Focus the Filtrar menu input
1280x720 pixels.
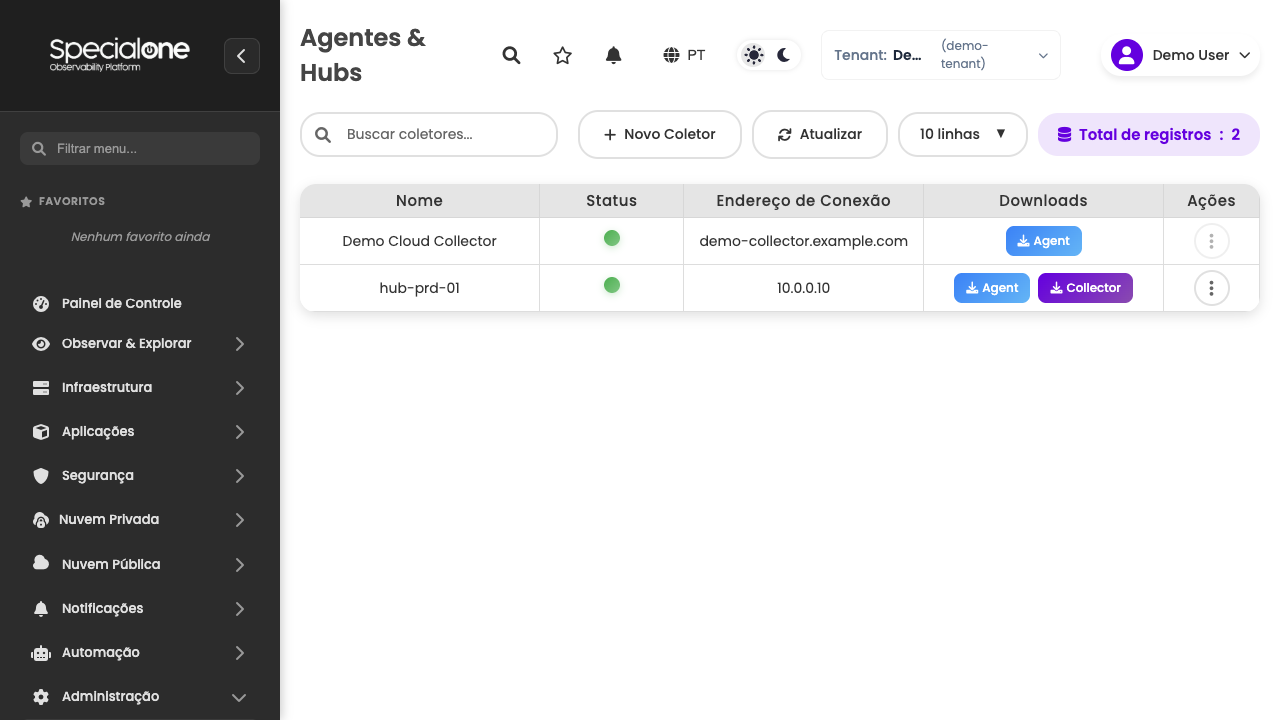[140, 148]
